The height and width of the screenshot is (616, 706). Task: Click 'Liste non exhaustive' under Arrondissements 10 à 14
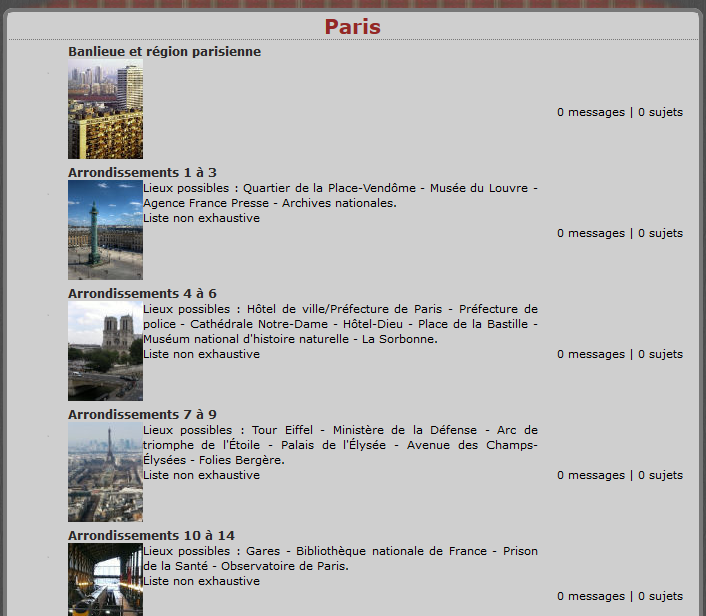(x=202, y=581)
